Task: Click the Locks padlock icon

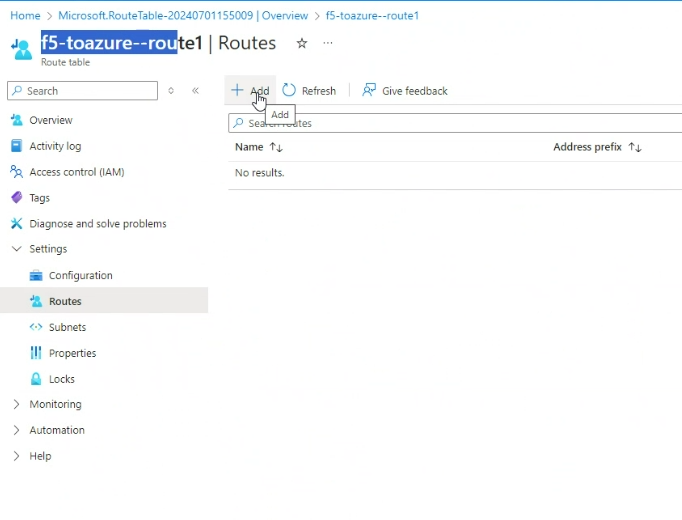Action: 36,379
